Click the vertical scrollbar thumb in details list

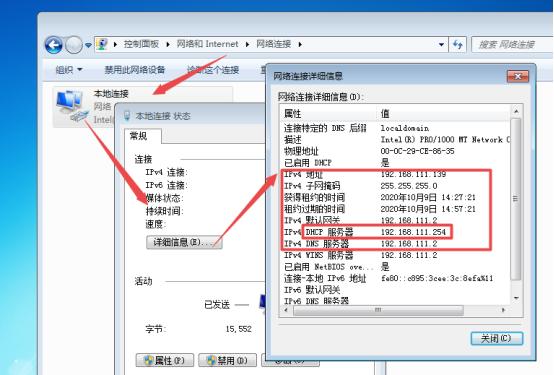(x=516, y=199)
